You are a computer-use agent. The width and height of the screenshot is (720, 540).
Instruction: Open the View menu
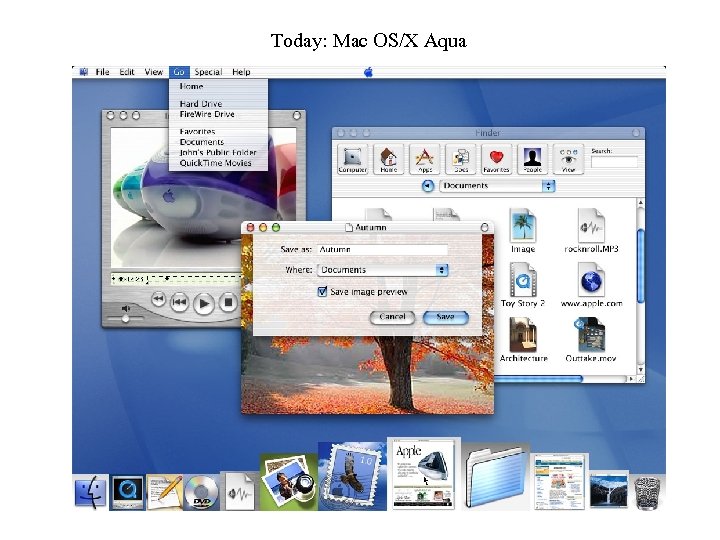click(153, 72)
